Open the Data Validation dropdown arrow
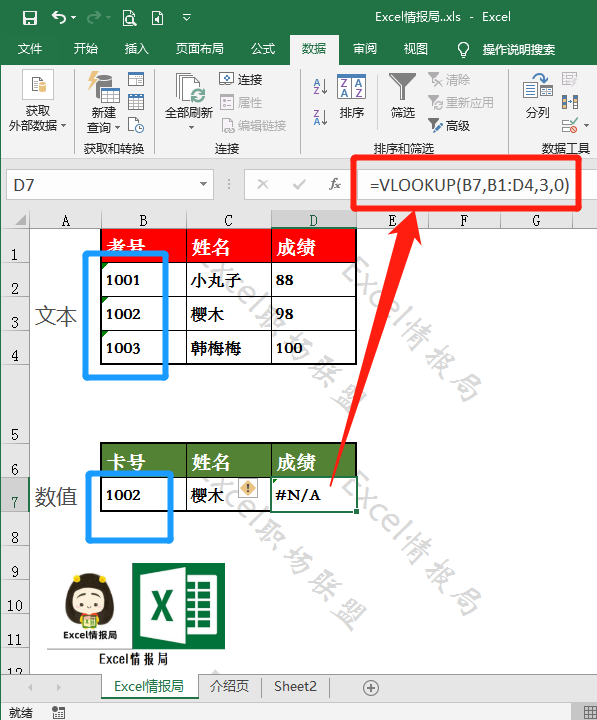Image resolution: width=597 pixels, height=720 pixels. [586, 125]
